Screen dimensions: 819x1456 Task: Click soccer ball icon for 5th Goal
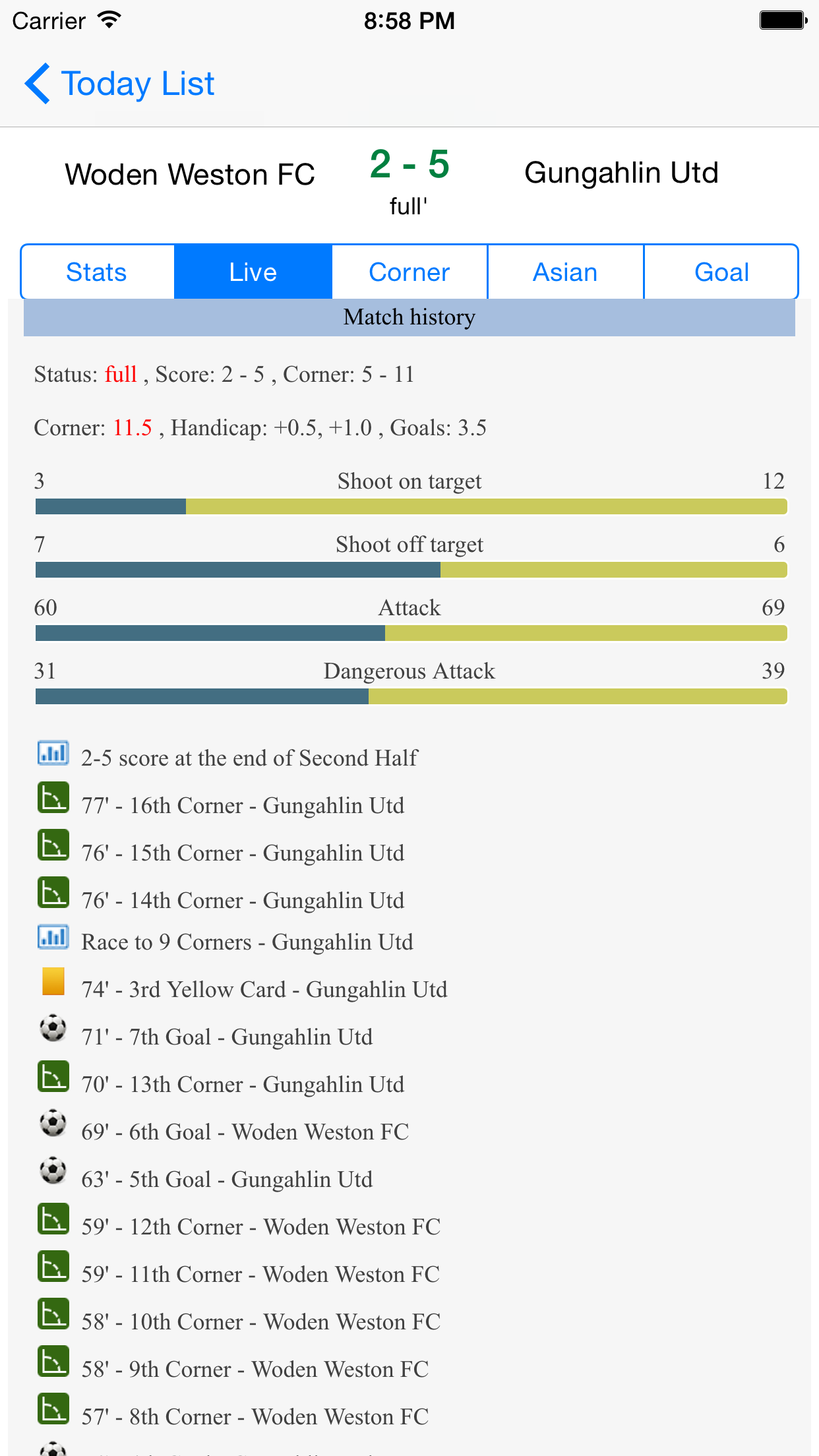(53, 1171)
